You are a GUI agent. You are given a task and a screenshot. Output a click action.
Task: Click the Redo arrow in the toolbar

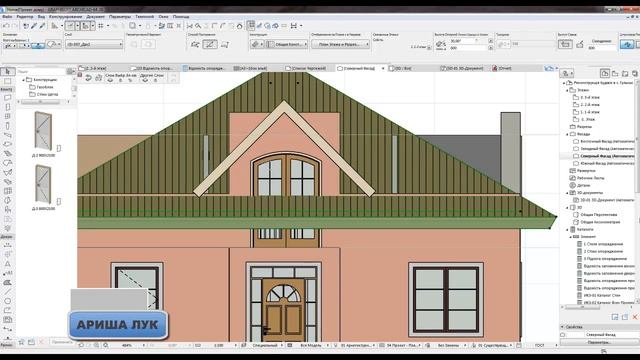coord(15,26)
